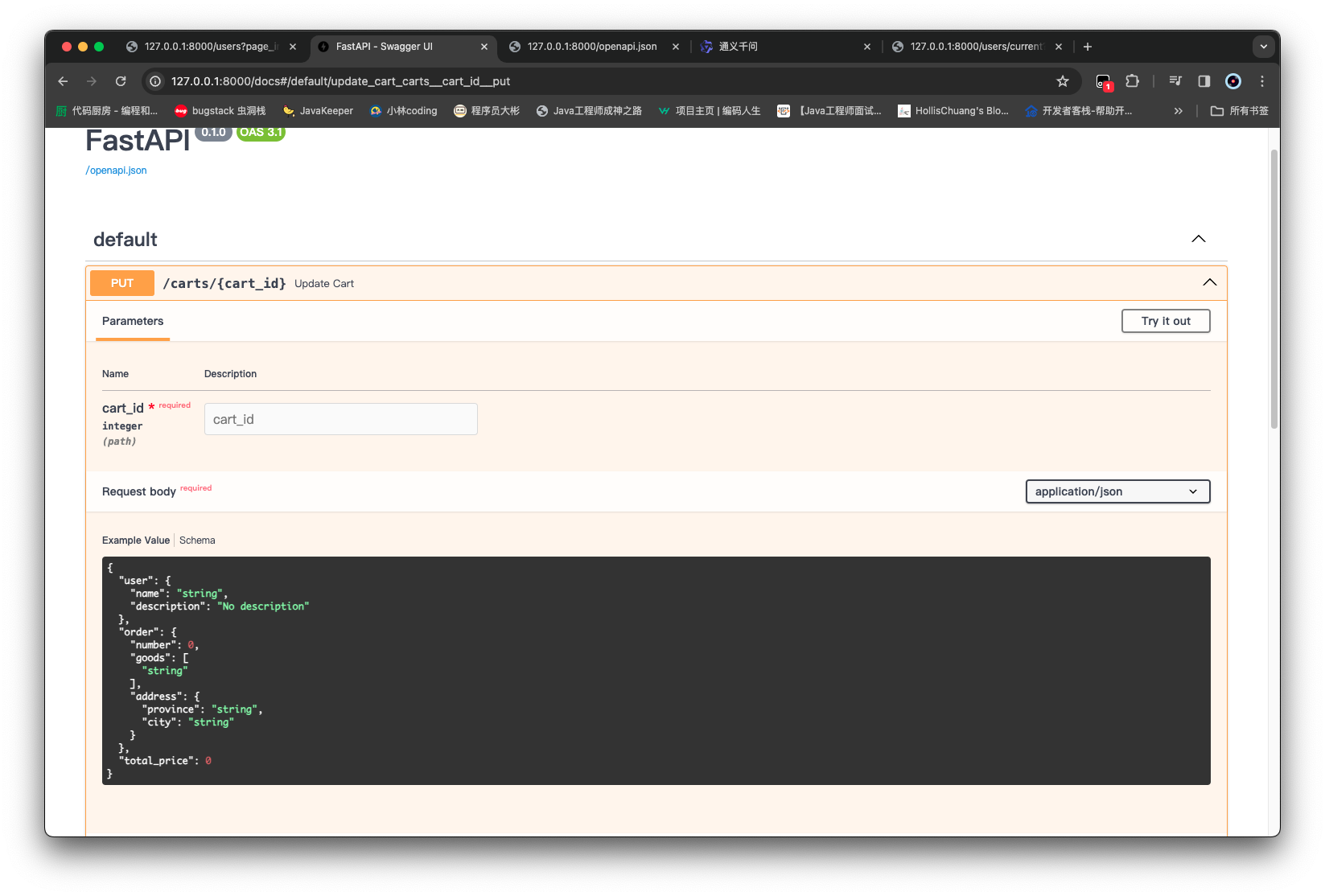Screen dimensions: 1325x896
Task: Bookmark this page with the star icon
Action: 1063,81
